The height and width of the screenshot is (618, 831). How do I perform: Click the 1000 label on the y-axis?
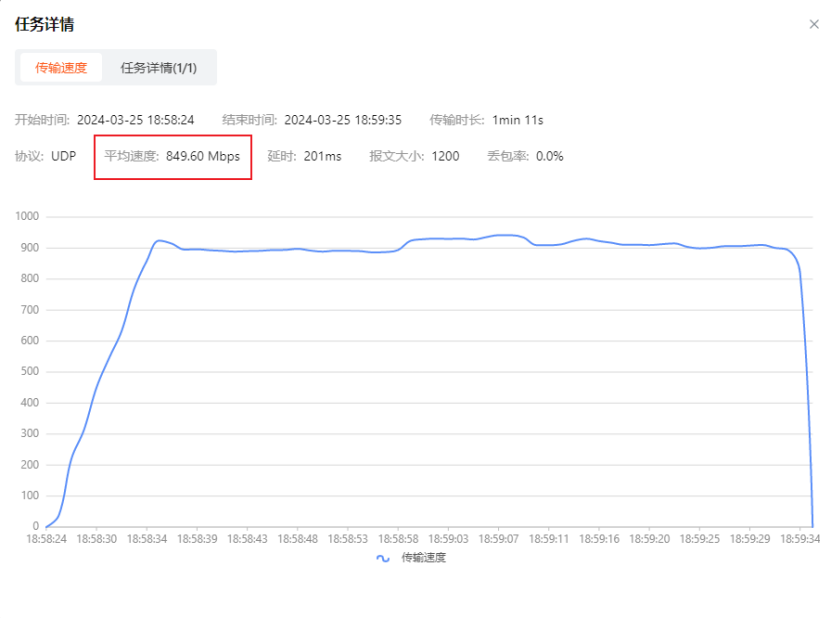(x=27, y=217)
